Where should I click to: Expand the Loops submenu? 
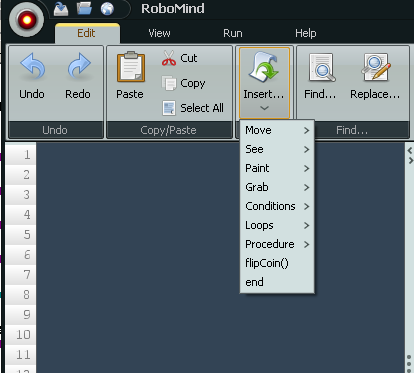tap(277, 225)
